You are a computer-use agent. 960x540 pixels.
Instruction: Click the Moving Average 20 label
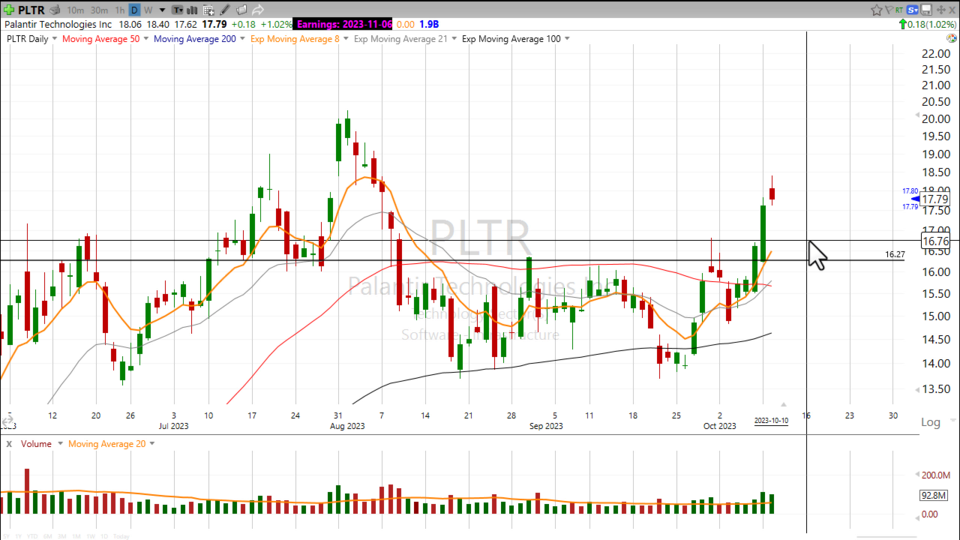(x=107, y=444)
